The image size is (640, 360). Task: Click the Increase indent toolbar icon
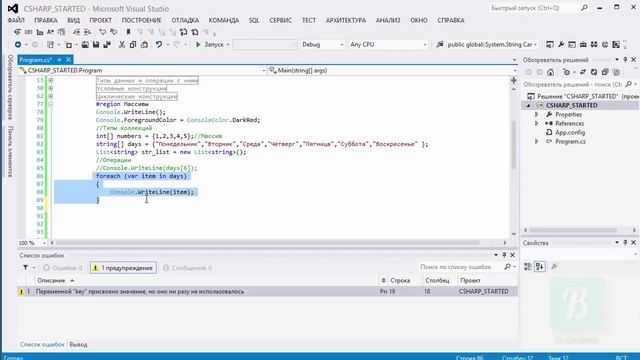click(87, 32)
